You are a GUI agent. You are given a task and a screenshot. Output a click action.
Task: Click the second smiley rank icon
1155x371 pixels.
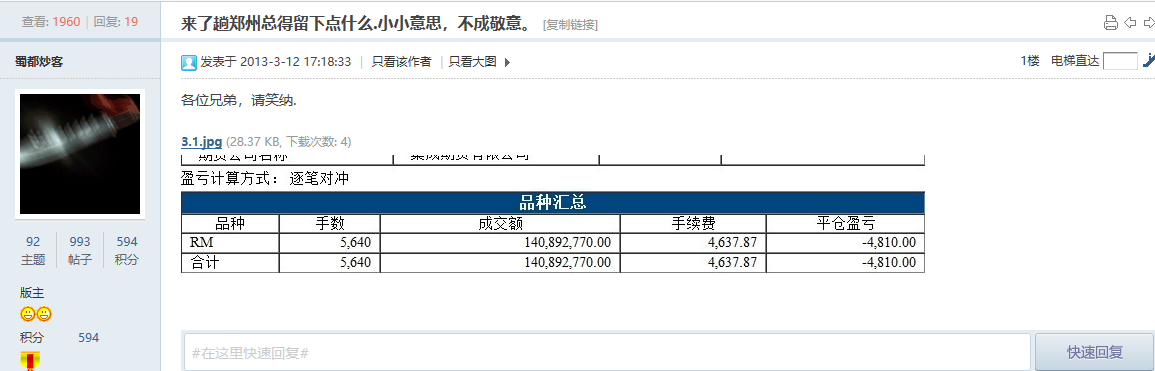point(44,314)
